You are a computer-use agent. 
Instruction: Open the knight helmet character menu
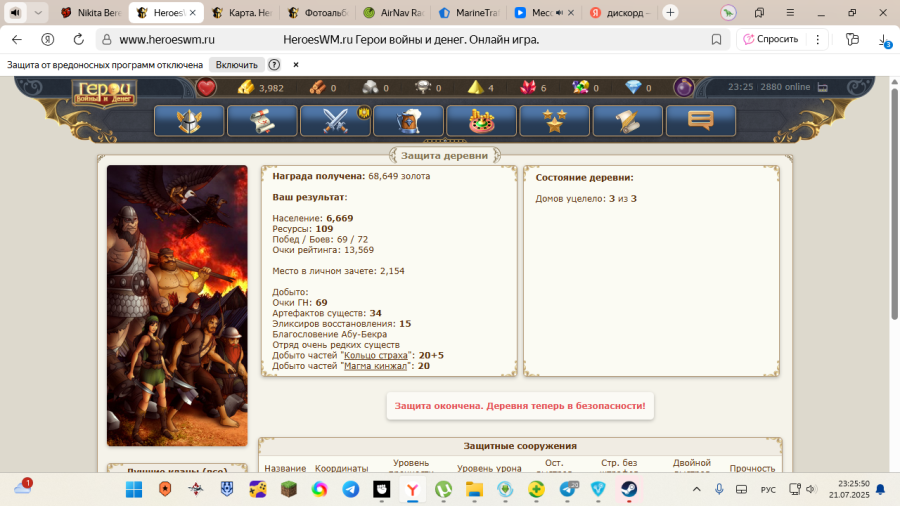tap(189, 120)
